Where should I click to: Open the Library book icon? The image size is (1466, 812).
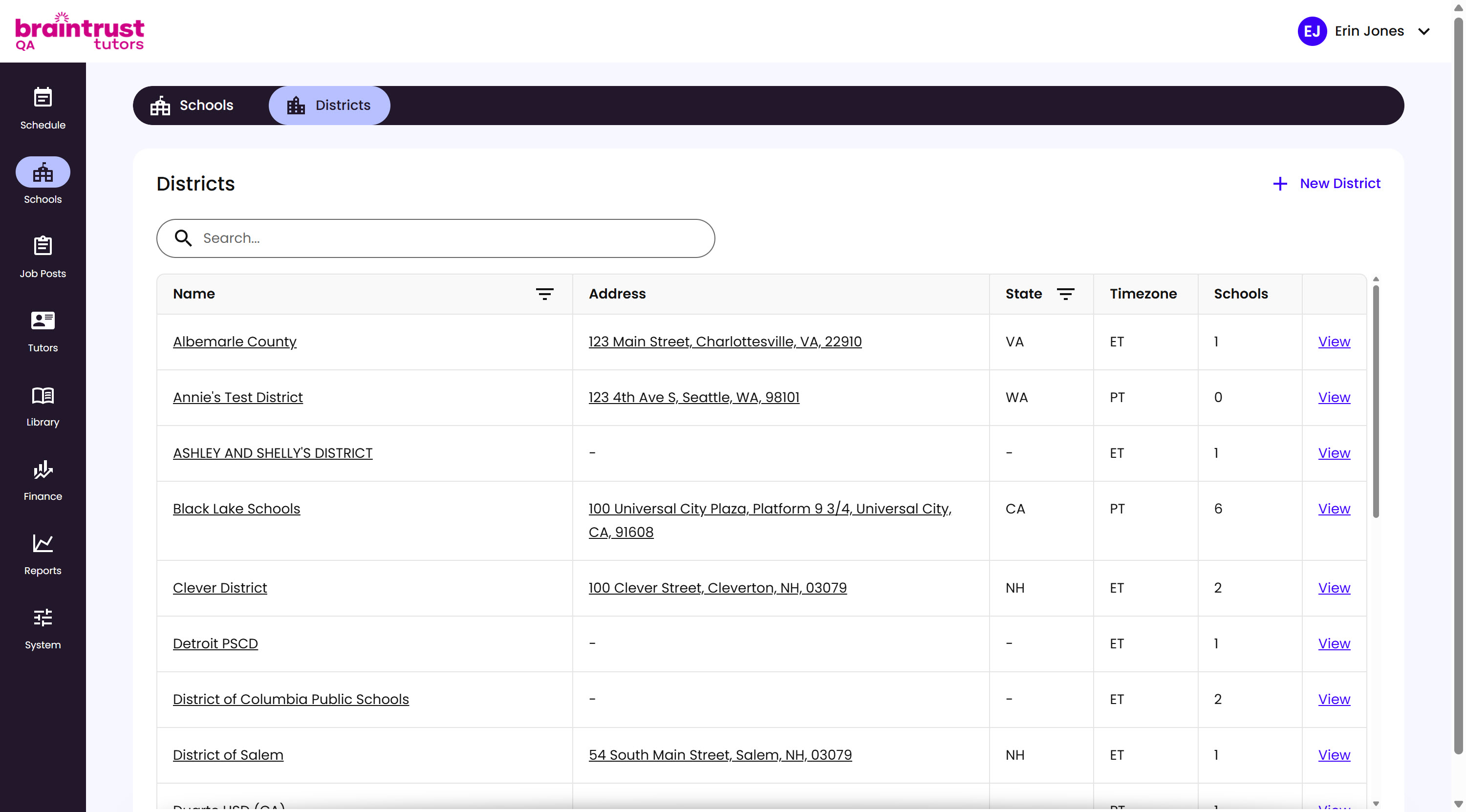click(x=43, y=395)
